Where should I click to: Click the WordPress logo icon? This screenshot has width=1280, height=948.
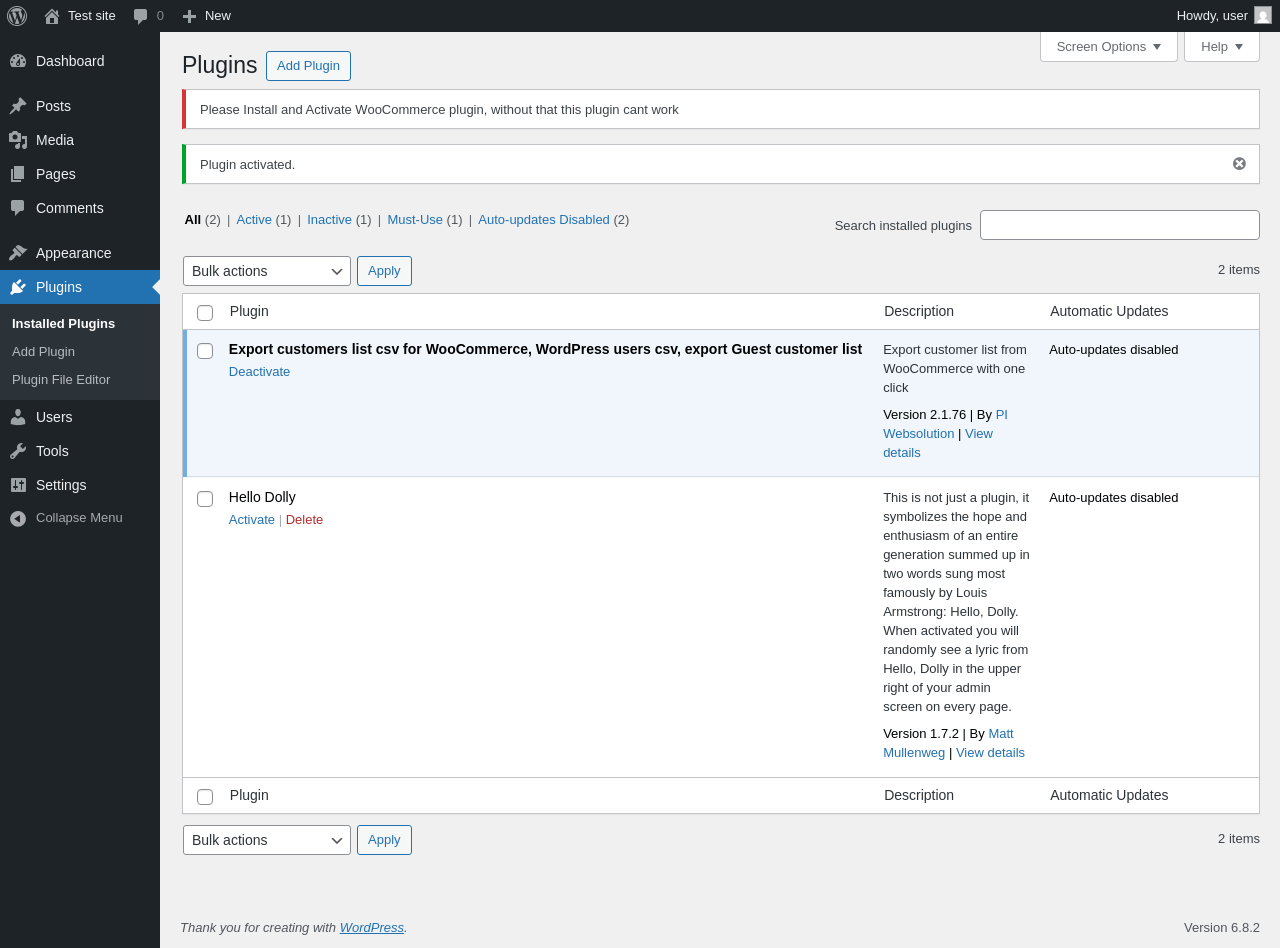(x=17, y=16)
